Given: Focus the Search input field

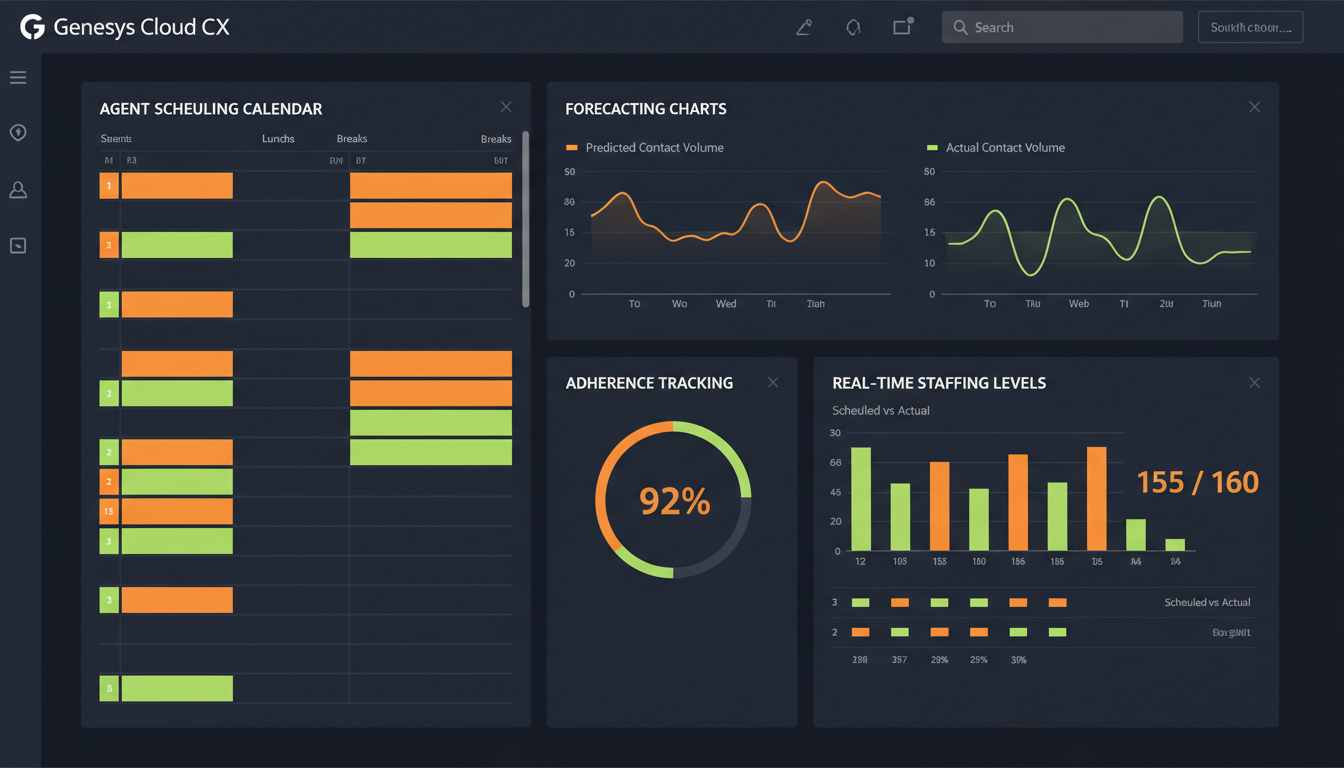Looking at the screenshot, I should coord(1062,27).
